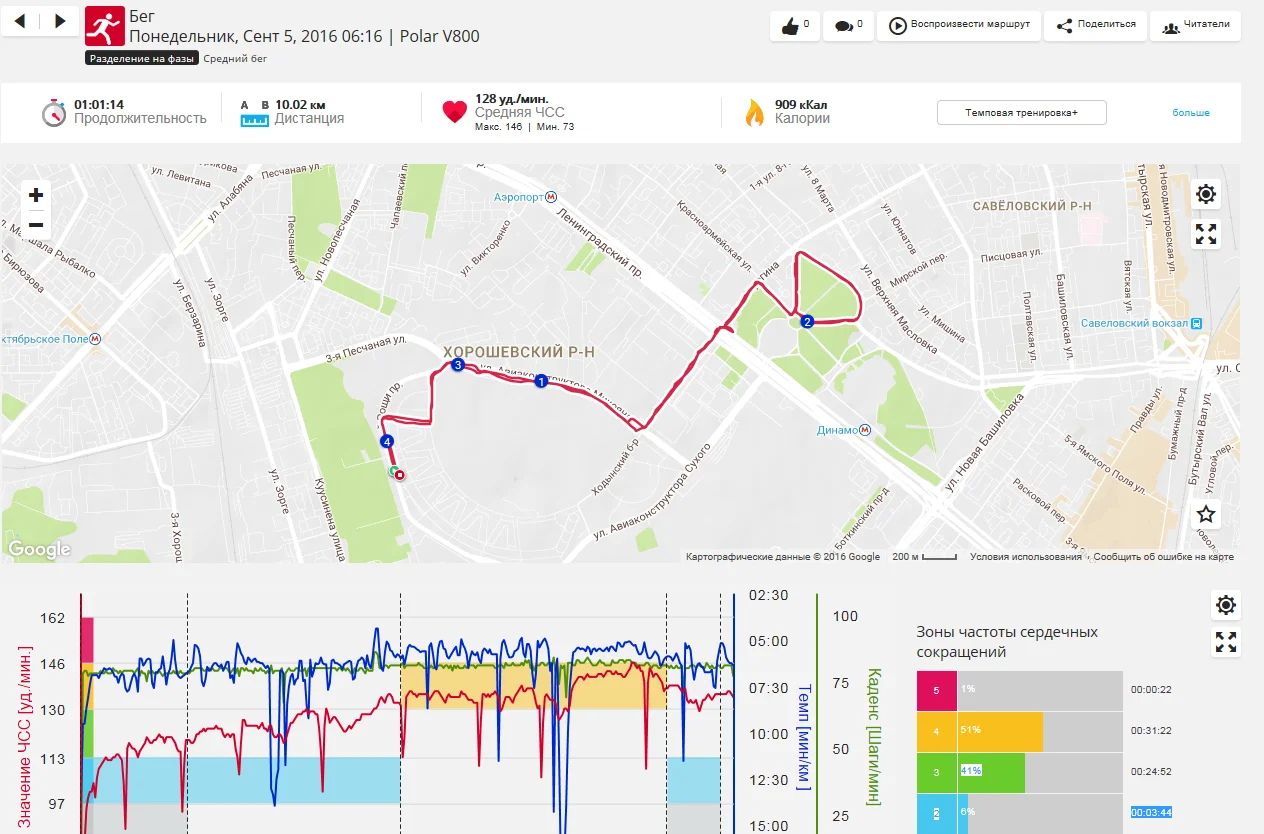Click the Поделиться share button
The image size is (1264, 834).
(x=1096, y=26)
